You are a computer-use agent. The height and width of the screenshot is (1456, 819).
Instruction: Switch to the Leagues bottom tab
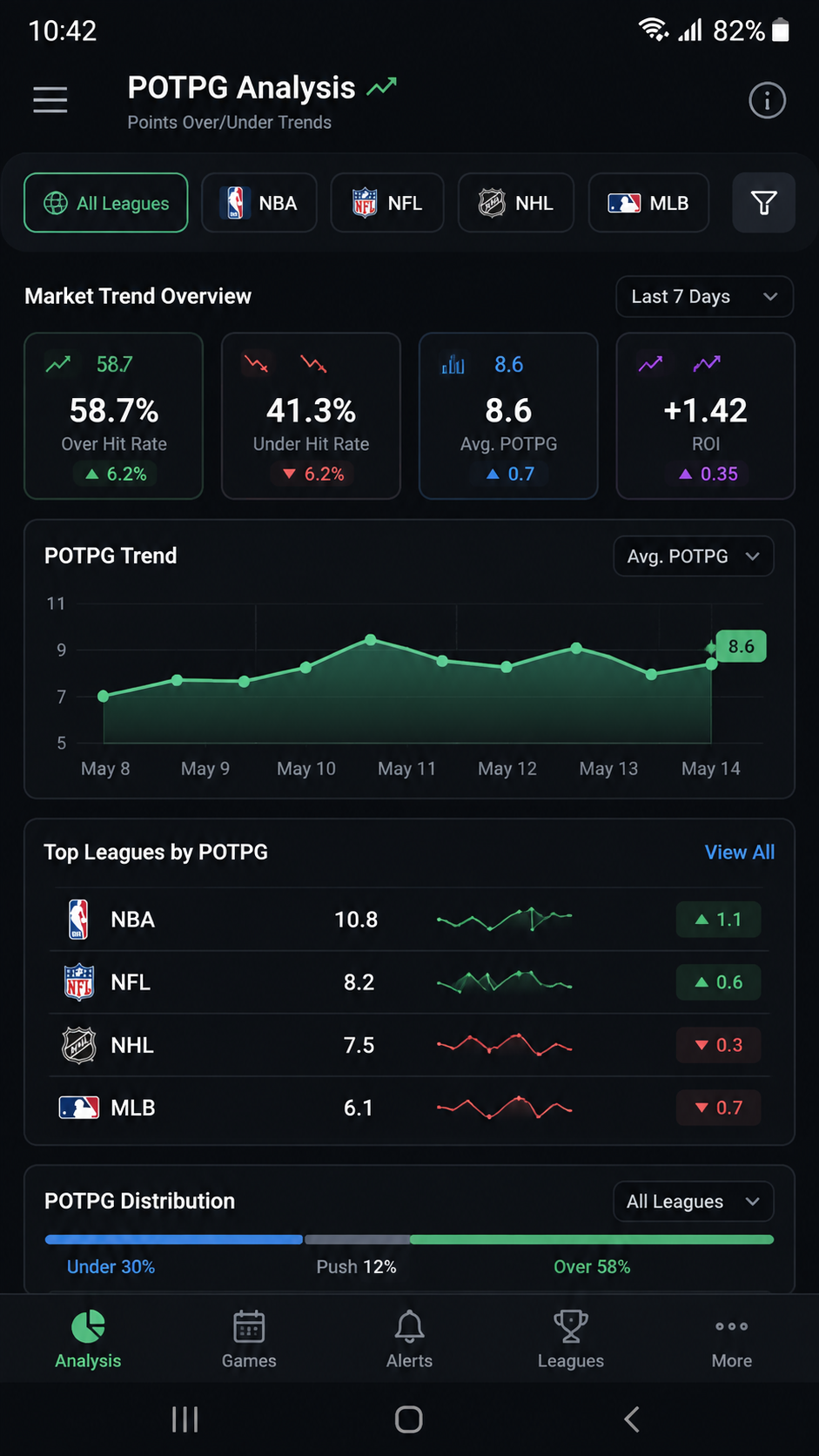[571, 1339]
